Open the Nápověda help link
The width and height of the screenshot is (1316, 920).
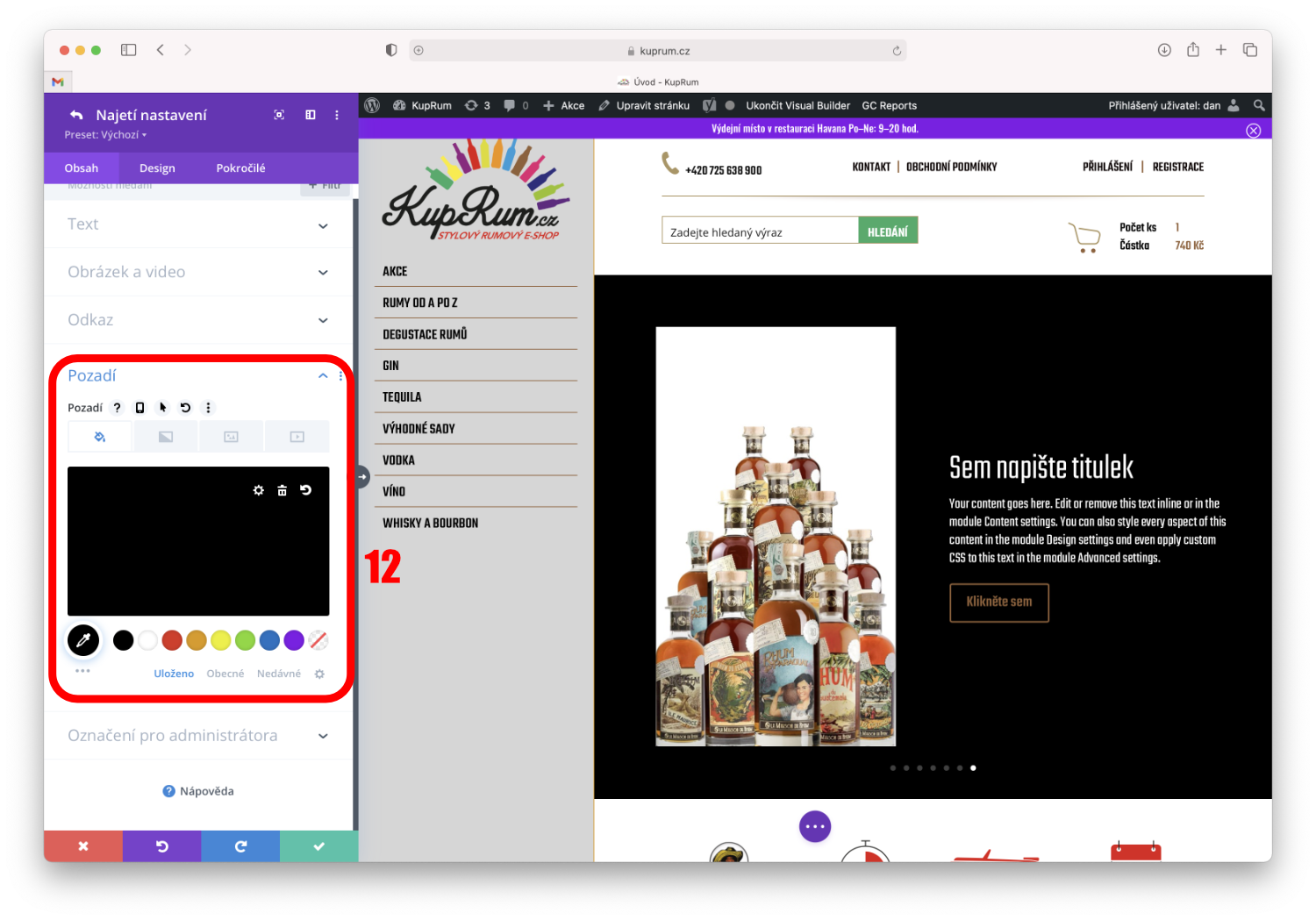[199, 791]
